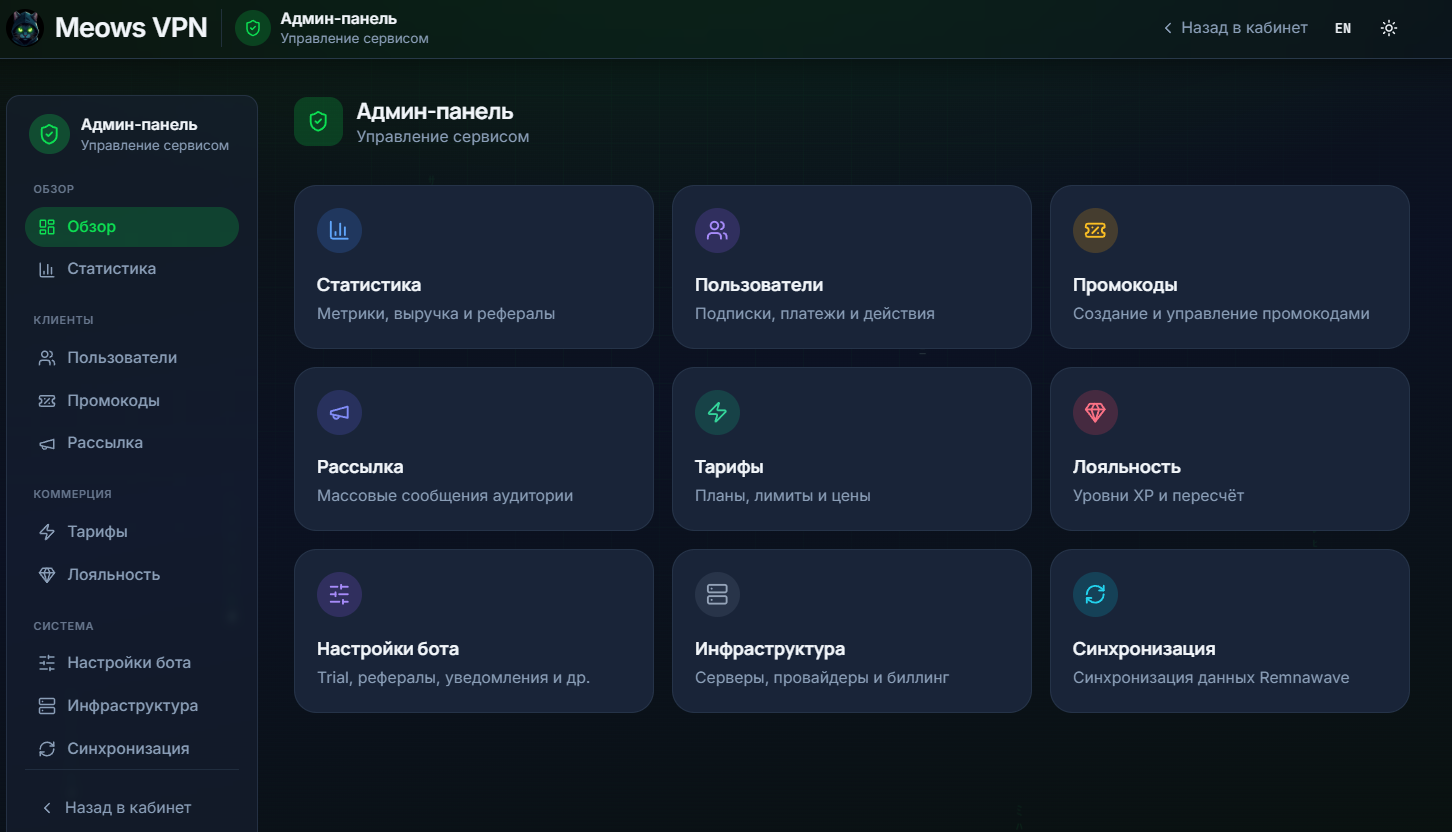Click the server icon beside sidebar Инфраструктура
1452x832 pixels.
[47, 706]
